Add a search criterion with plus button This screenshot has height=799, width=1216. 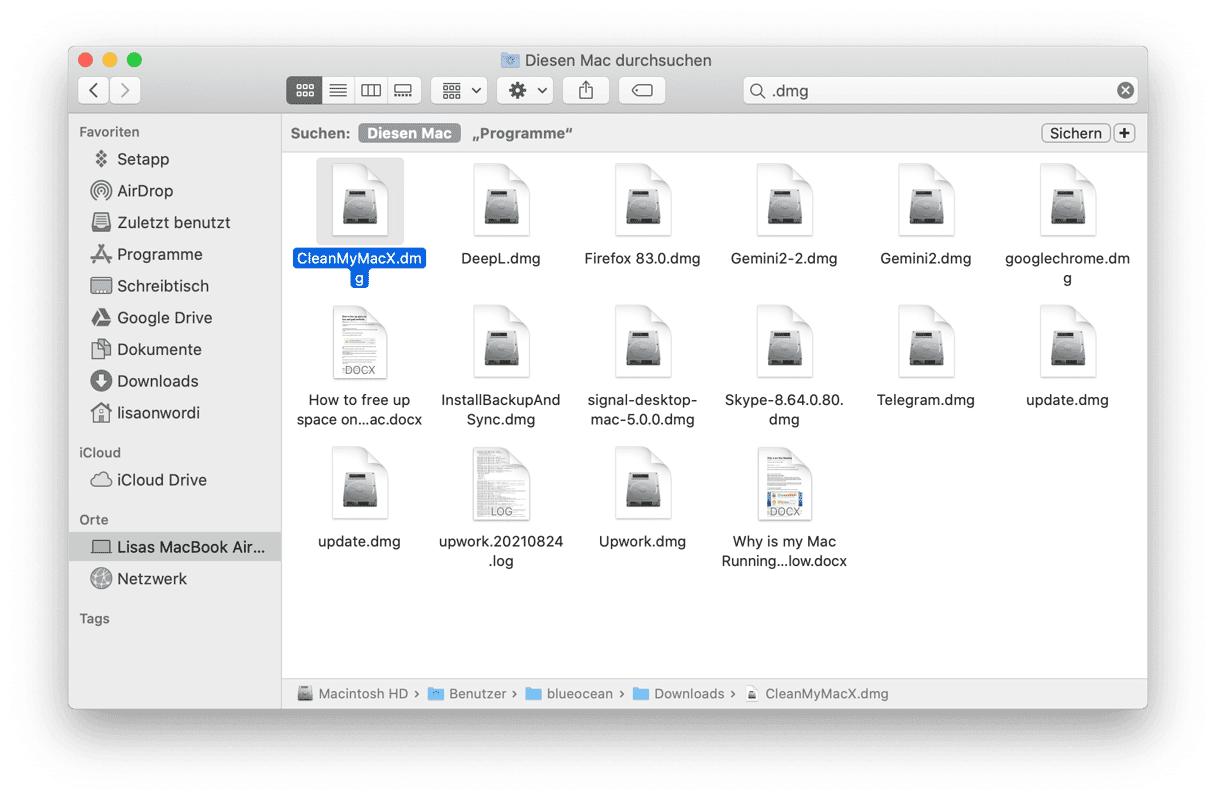pyautogui.click(x=1125, y=133)
